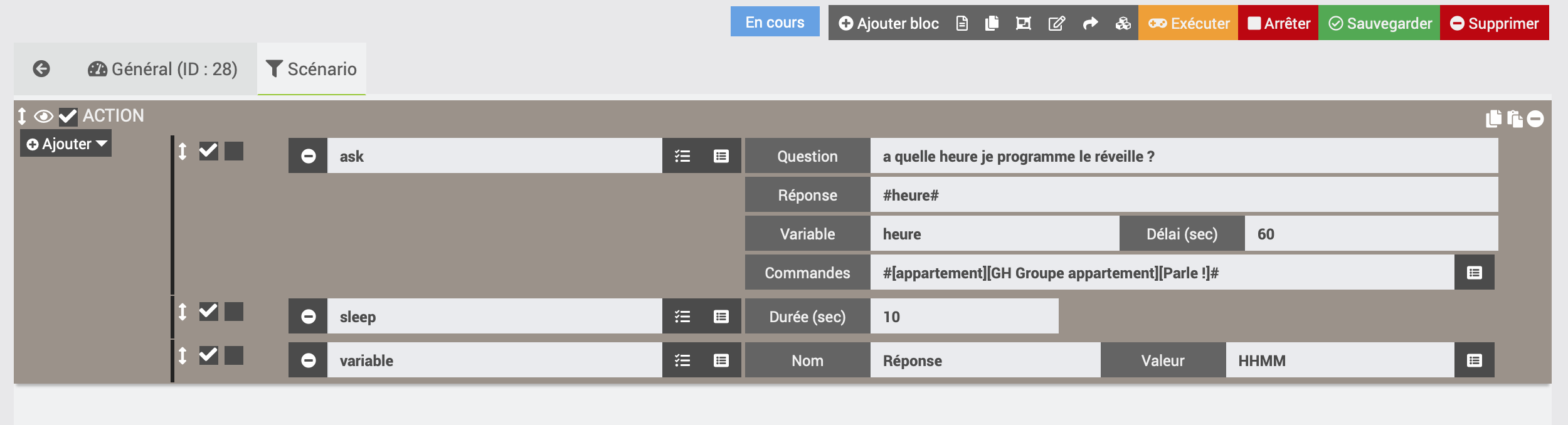1568x425 pixels.
Task: Open action list selector for ask row
Action: 682,156
